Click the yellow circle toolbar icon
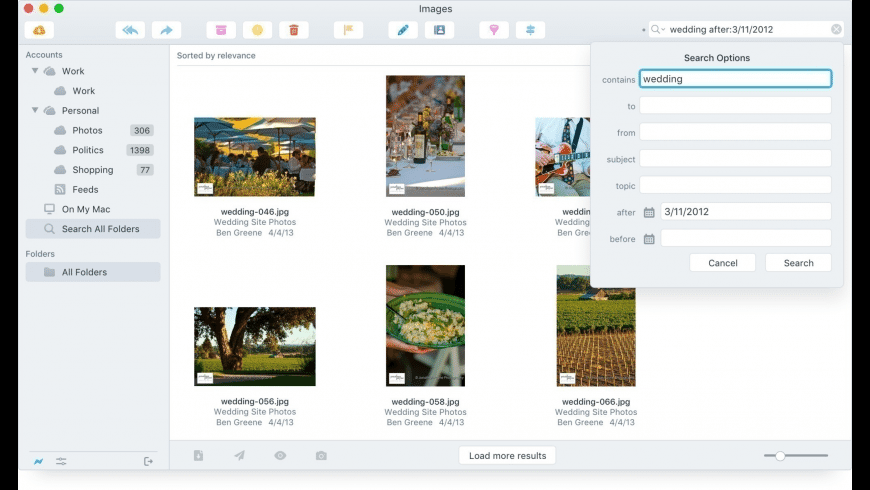Image resolution: width=870 pixels, height=490 pixels. 257,30
